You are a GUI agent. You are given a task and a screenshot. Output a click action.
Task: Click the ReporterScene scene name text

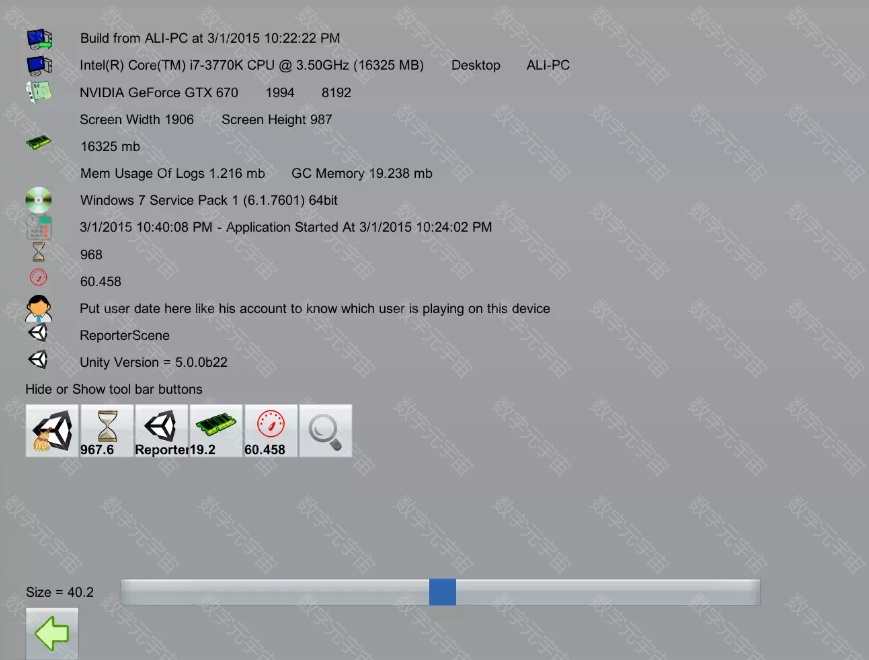pyautogui.click(x=125, y=336)
